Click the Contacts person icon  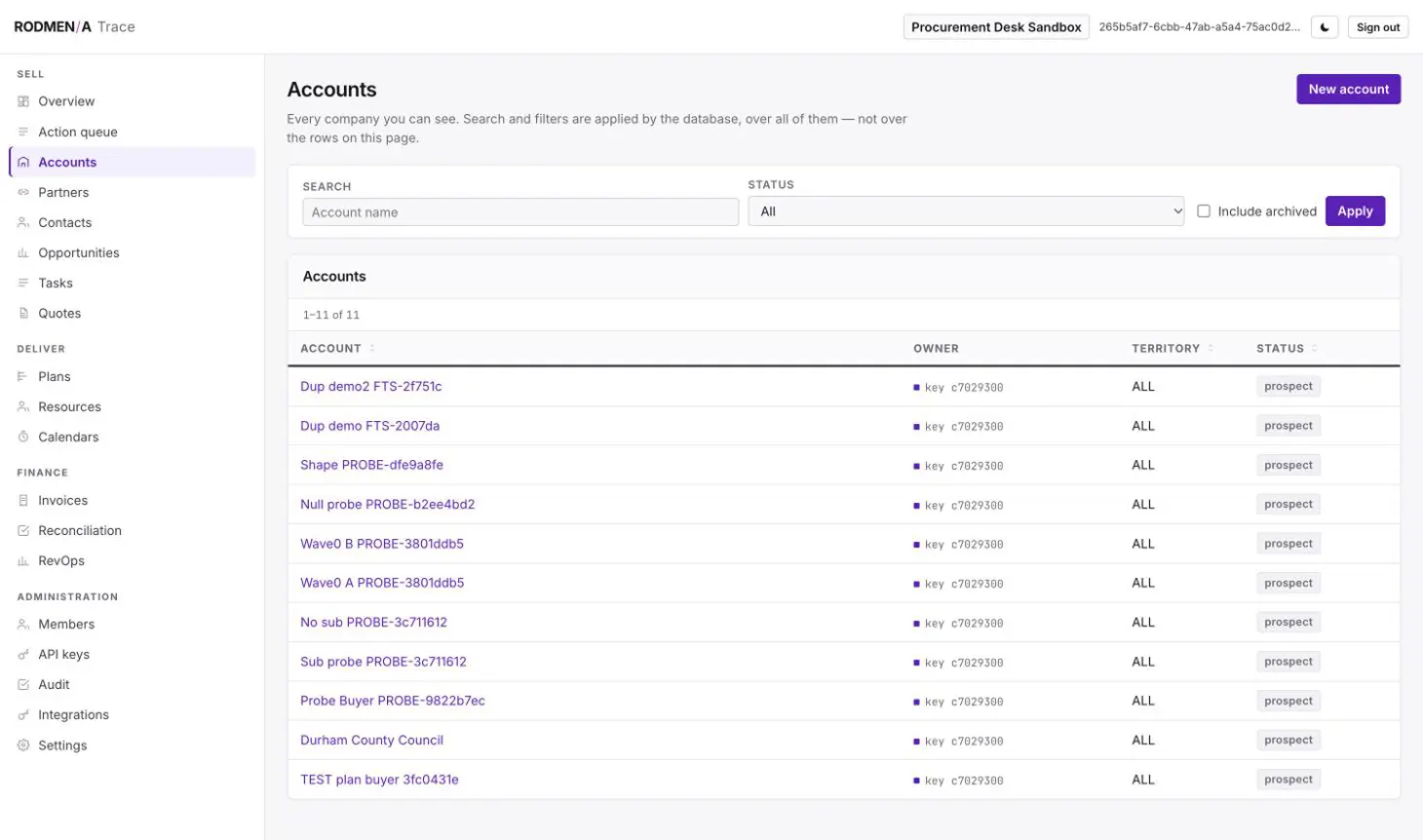[x=23, y=222]
